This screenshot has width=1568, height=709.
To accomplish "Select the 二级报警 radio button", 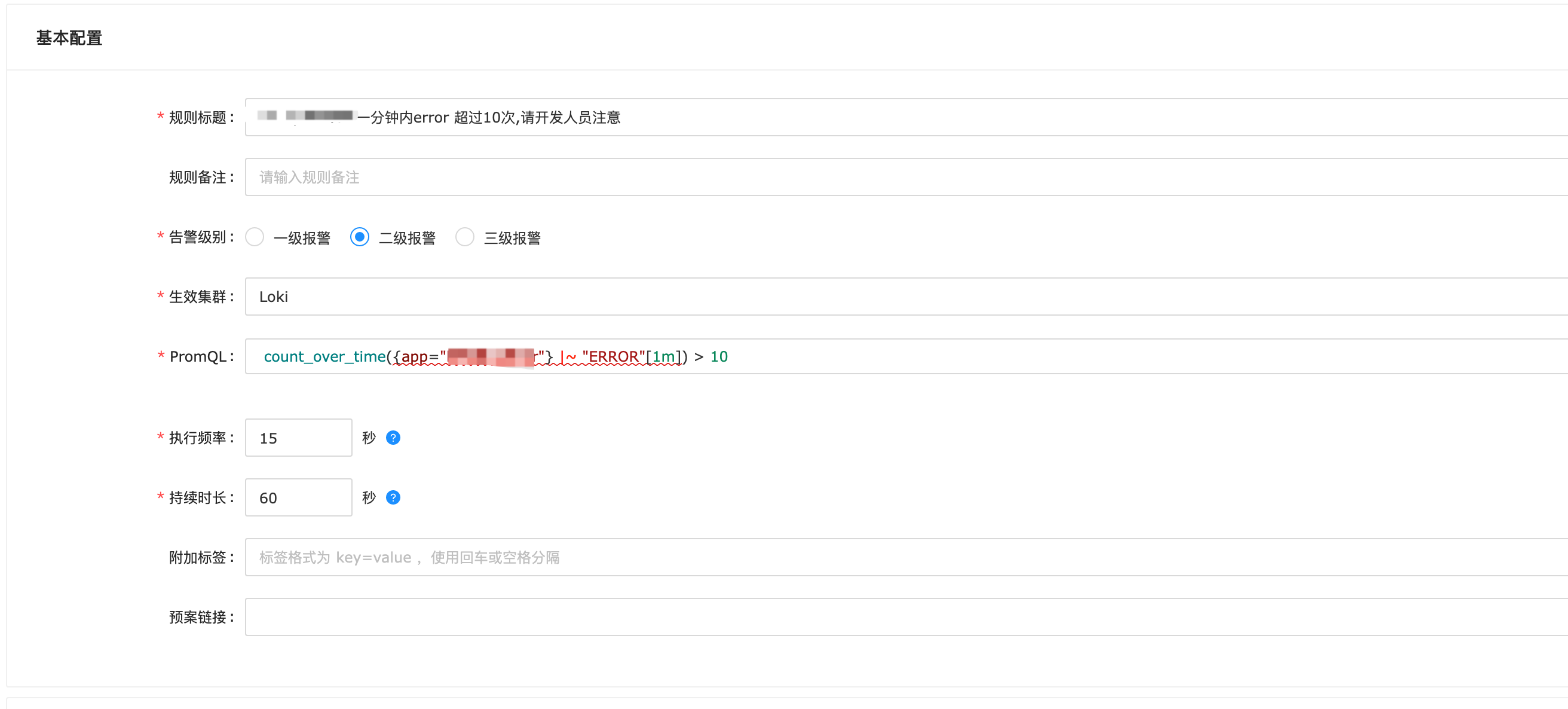I will (360, 237).
